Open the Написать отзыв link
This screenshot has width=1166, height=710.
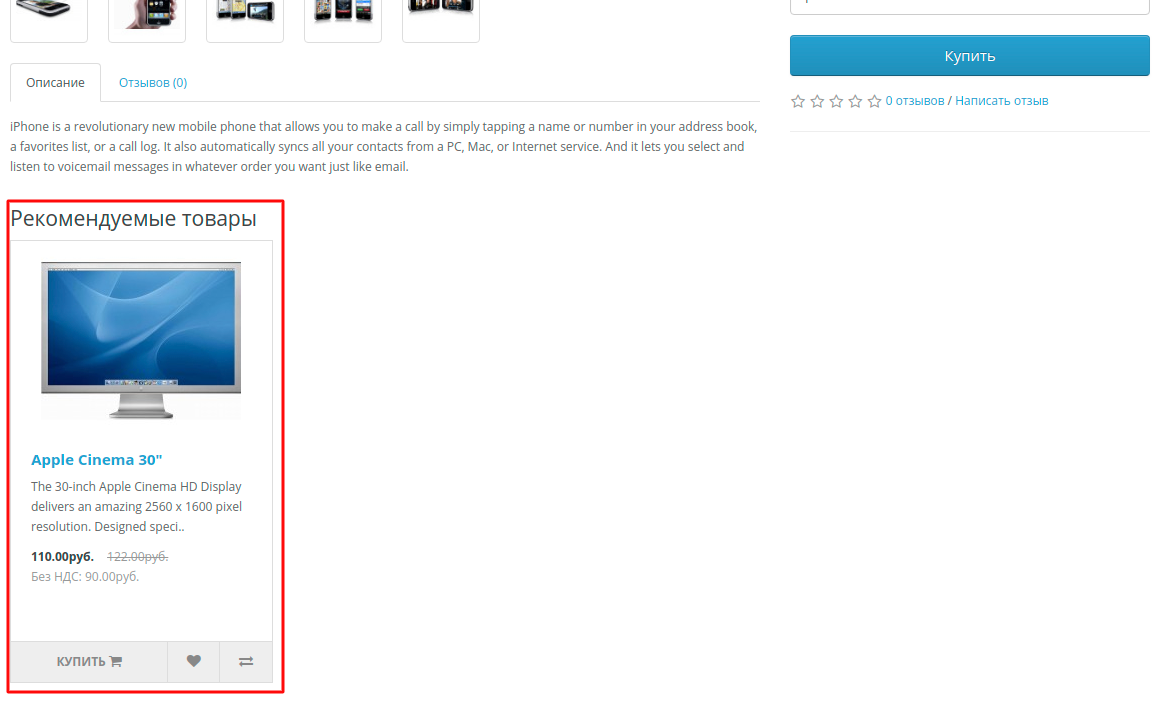[1001, 101]
